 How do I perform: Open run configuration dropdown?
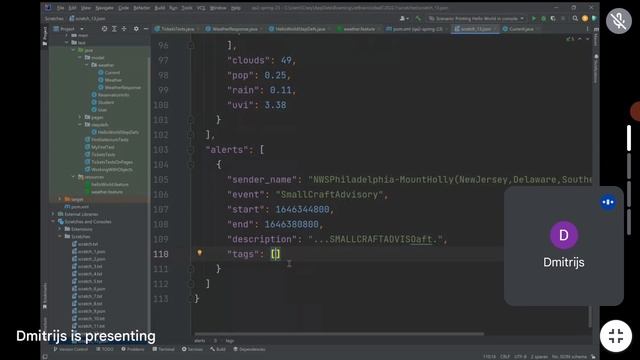(x=476, y=18)
